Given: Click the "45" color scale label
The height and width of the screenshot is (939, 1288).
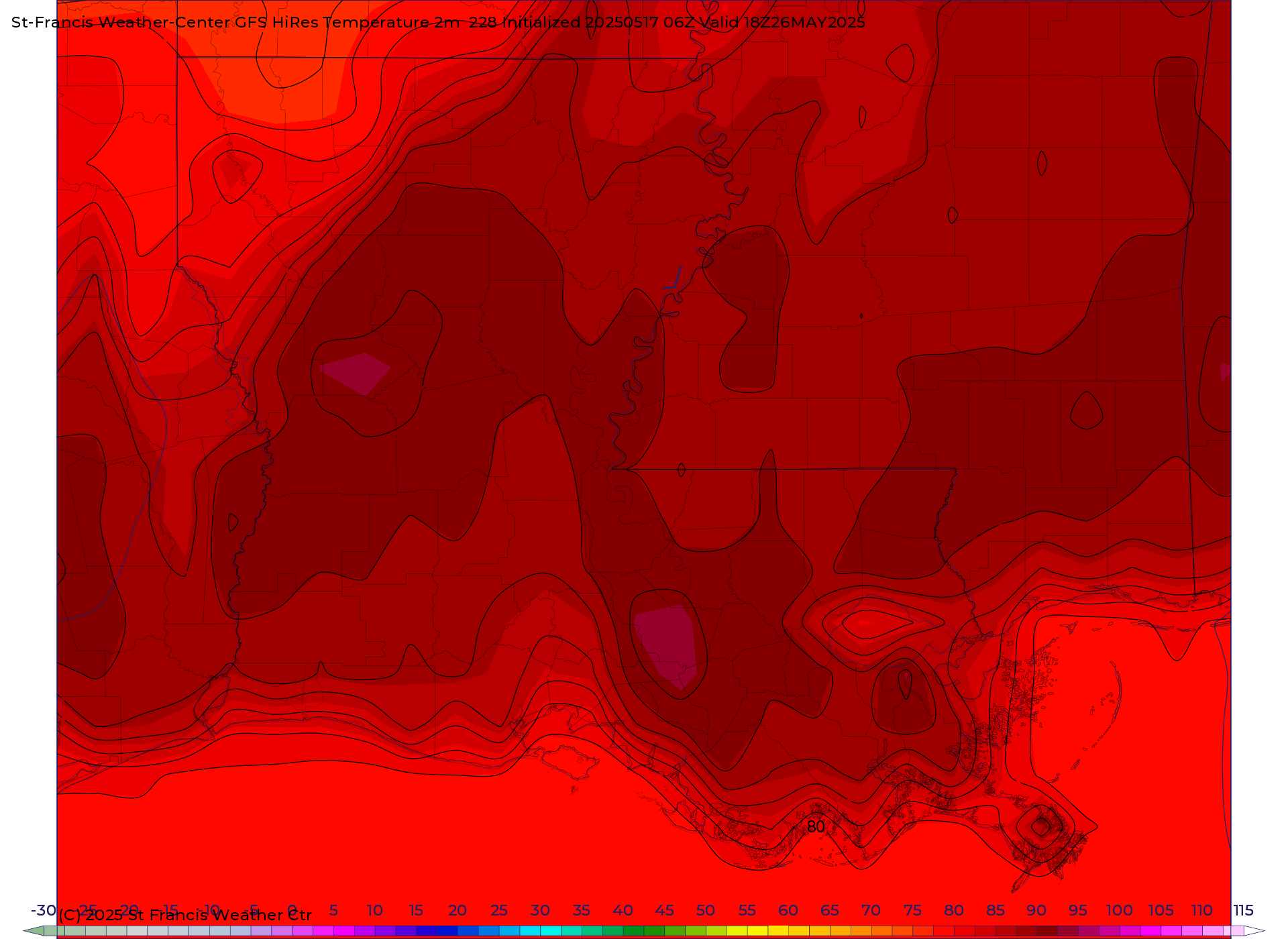Looking at the screenshot, I should click(664, 910).
